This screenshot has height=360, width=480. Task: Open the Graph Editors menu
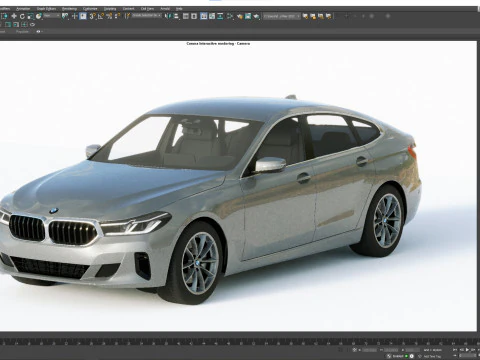(x=46, y=8)
